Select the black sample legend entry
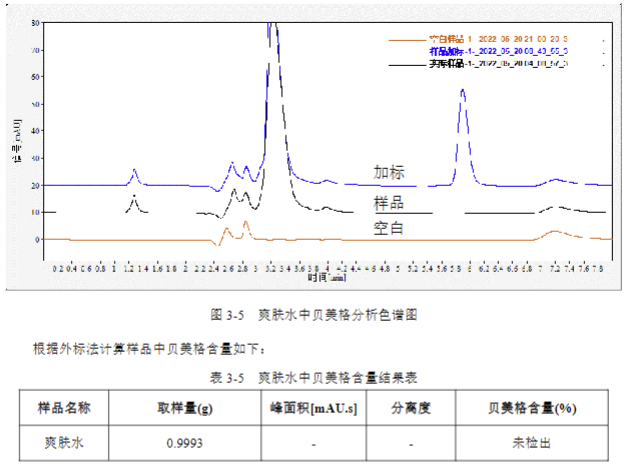 pyautogui.click(x=498, y=64)
